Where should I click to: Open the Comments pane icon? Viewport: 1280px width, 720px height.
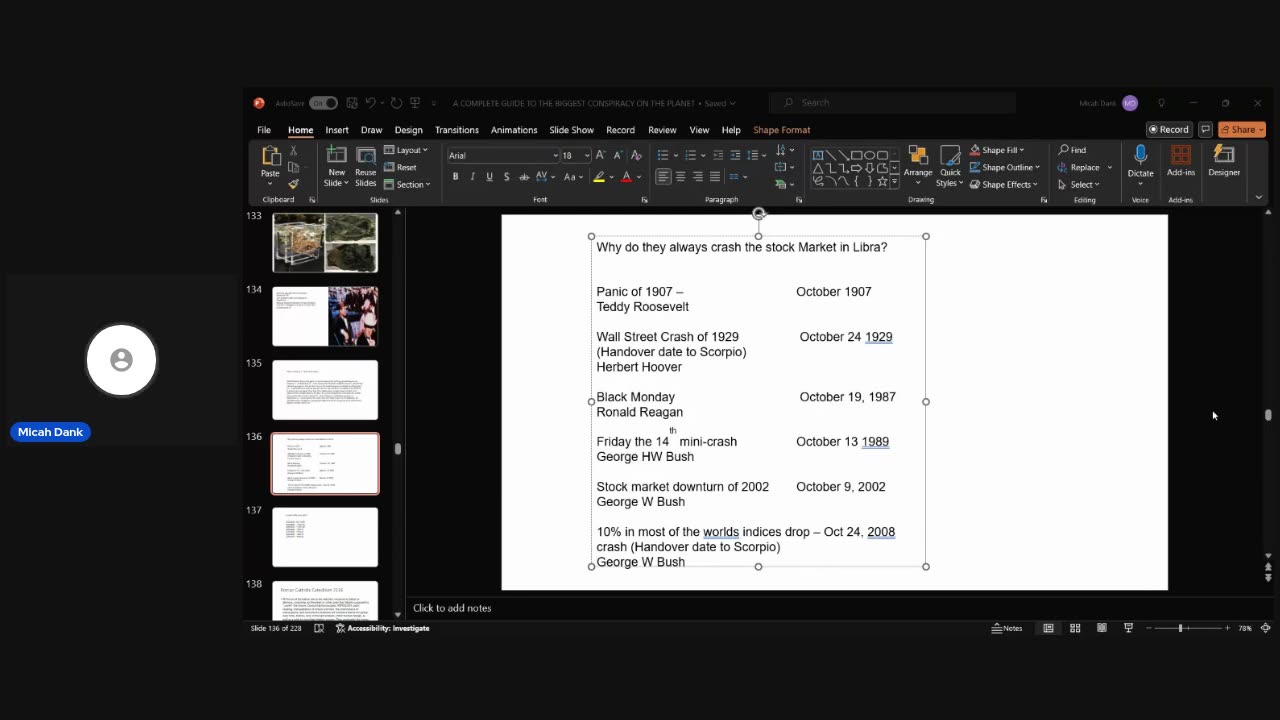(1205, 130)
